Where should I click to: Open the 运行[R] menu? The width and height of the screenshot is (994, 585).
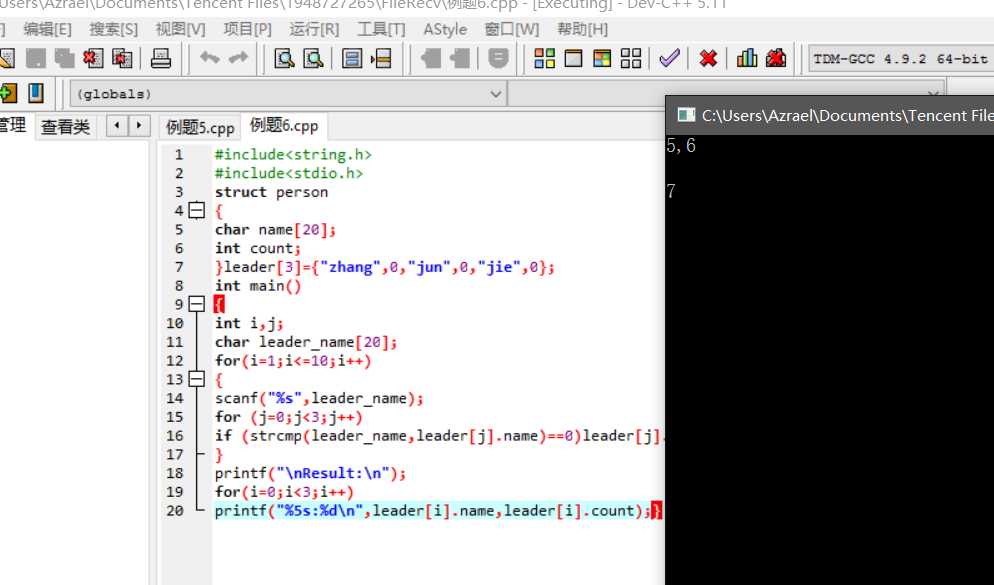point(314,29)
